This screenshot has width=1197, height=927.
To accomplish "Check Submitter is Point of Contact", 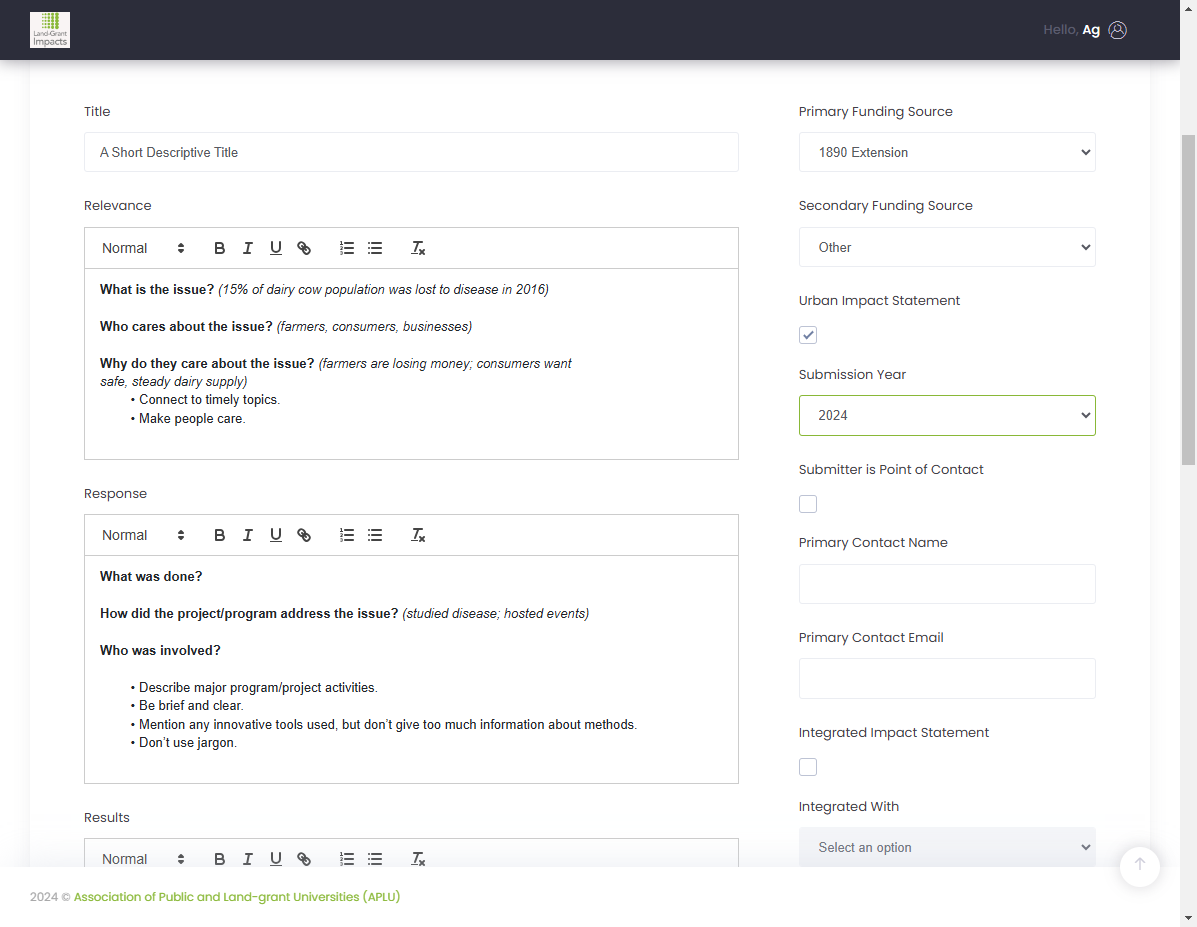I will coord(808,504).
